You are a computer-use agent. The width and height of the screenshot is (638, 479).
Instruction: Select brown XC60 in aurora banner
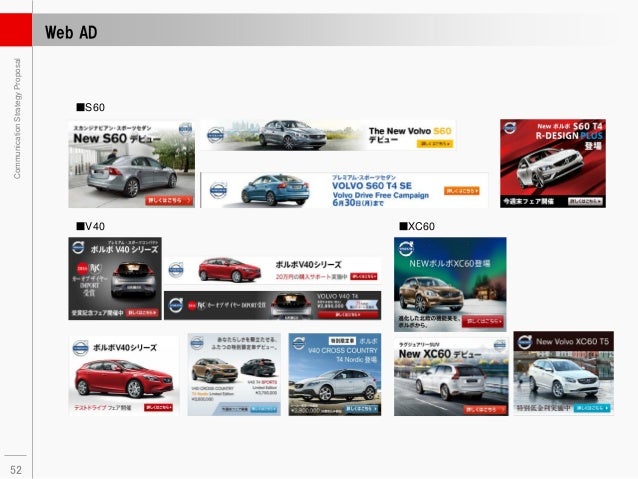tap(431, 295)
